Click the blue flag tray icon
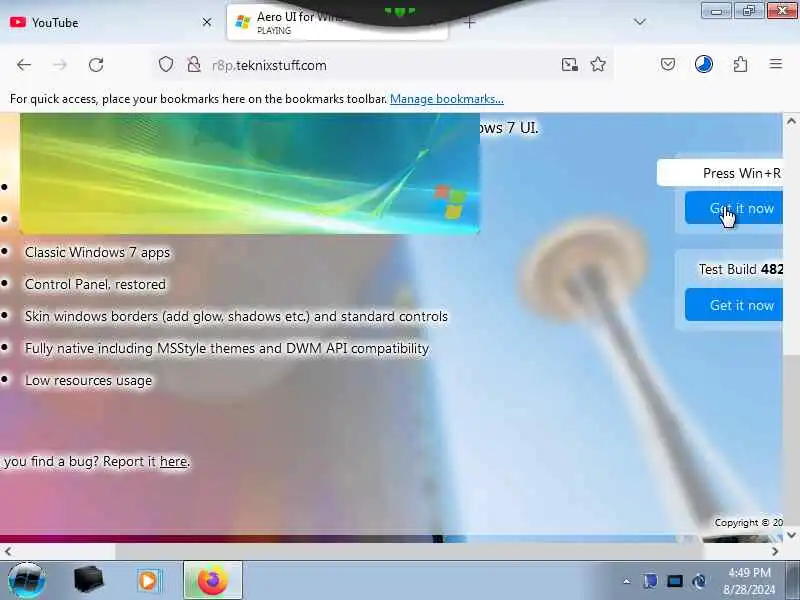This screenshot has height=600, width=800. [650, 581]
